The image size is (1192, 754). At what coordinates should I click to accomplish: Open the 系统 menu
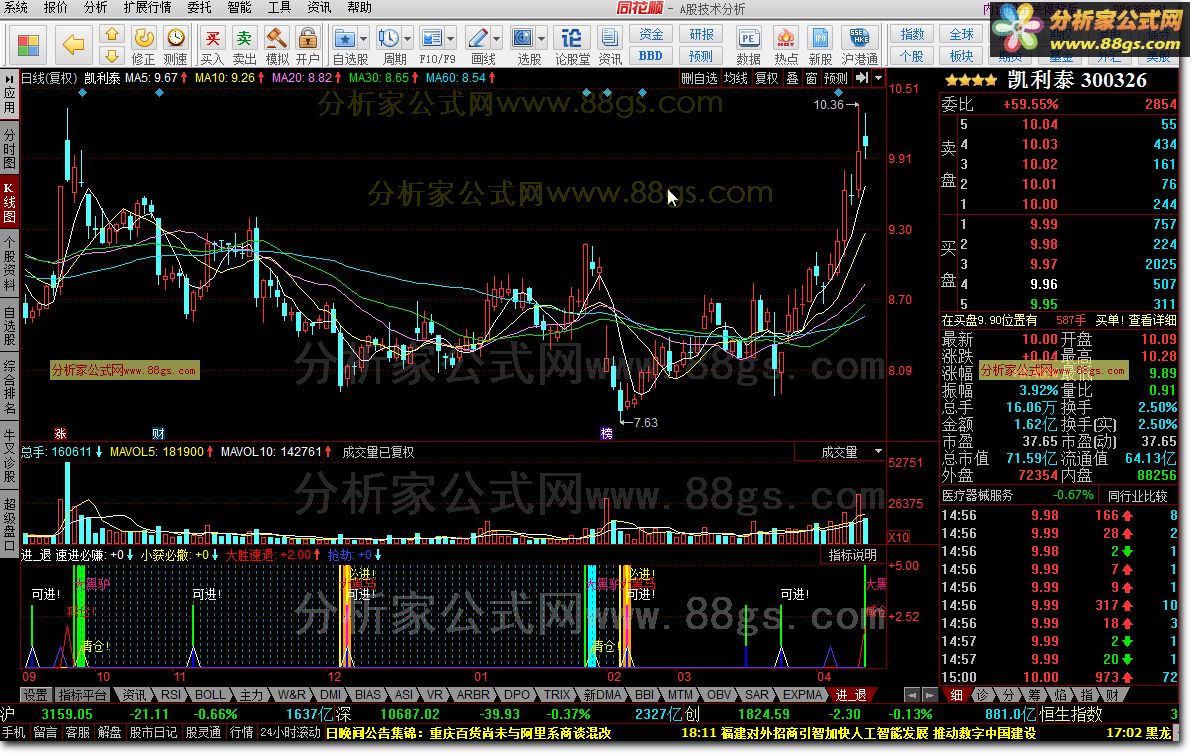tap(15, 8)
